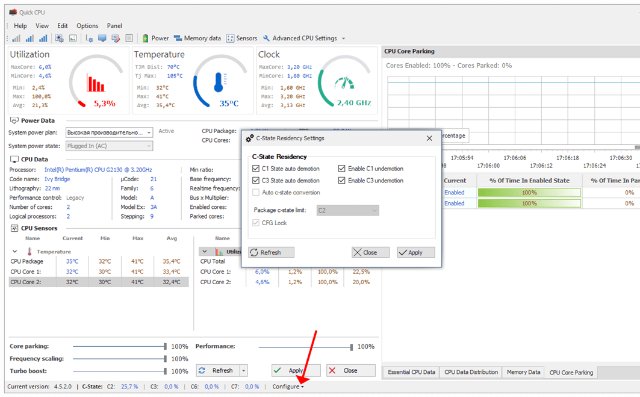Click the monitor icon with red mark

116,38
